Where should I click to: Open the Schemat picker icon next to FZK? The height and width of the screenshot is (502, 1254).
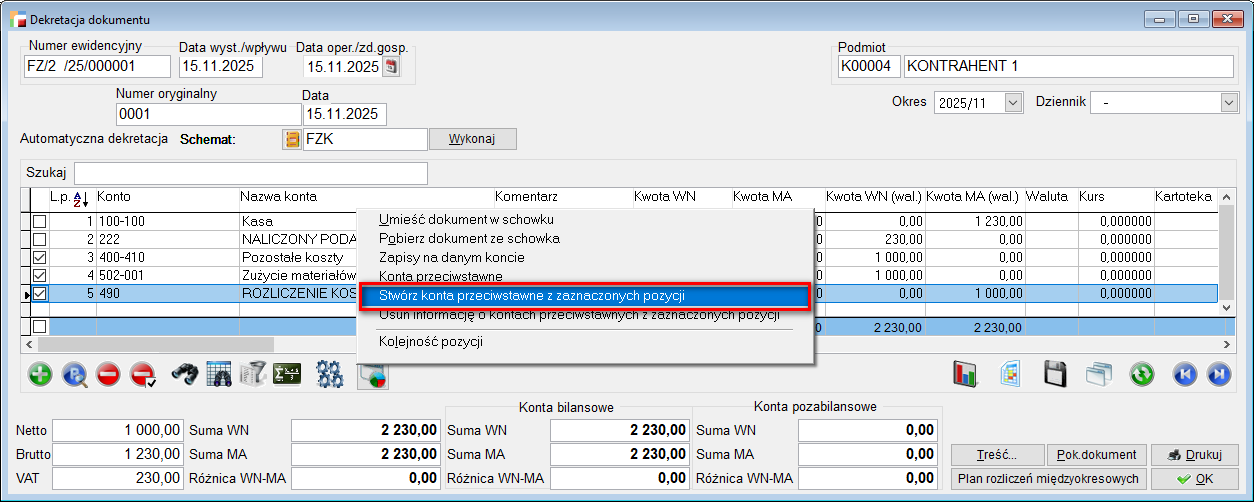point(292,139)
